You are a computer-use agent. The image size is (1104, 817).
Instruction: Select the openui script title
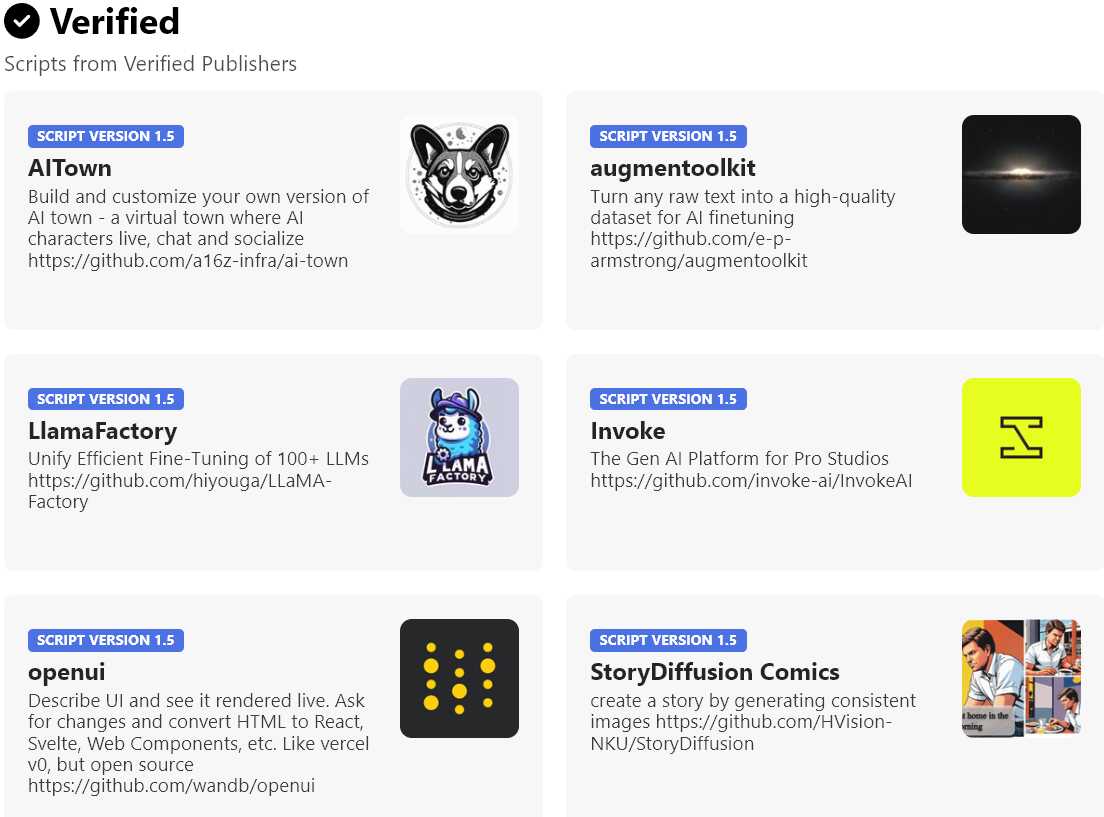point(66,673)
